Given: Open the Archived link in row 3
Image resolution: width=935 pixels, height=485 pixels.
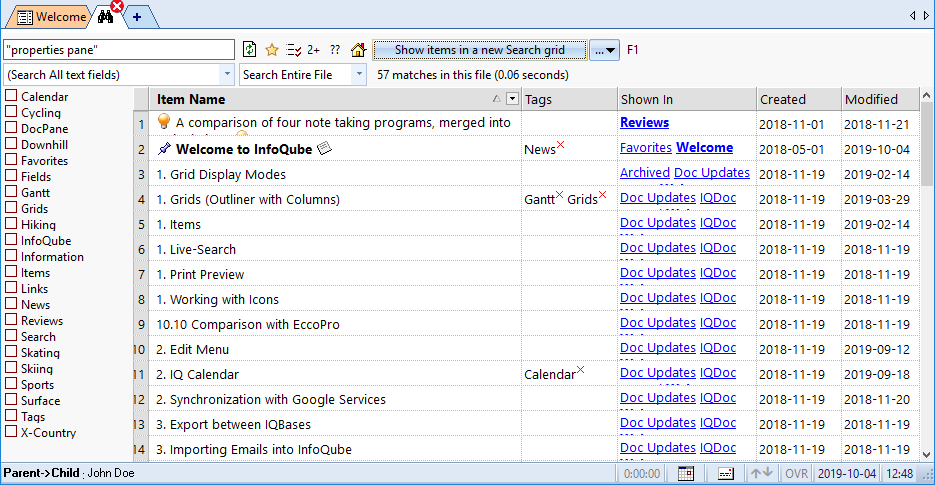Looking at the screenshot, I should pos(645,172).
